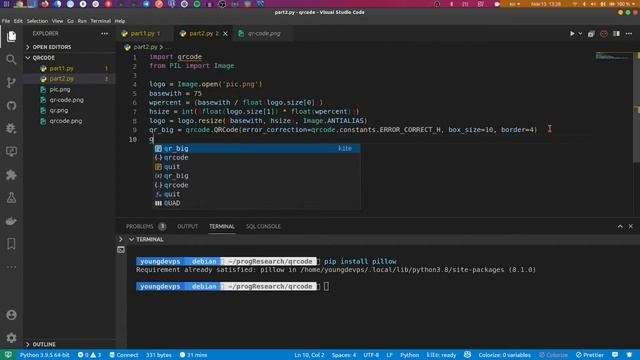Screen dimensions: 640x360
Task: Open Explorer views and more actions menu
Action: [104, 33]
